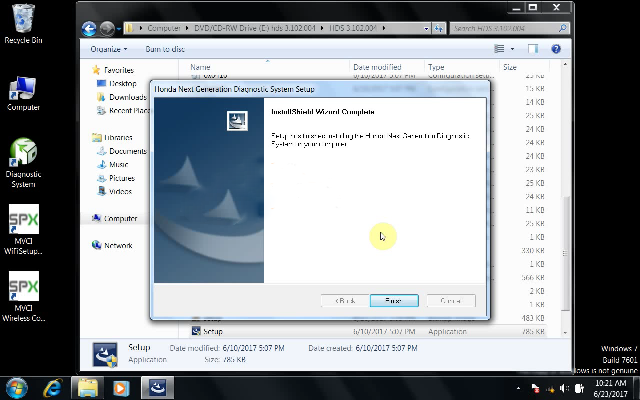Image resolution: width=640 pixels, height=400 pixels.
Task: Click the search magnifier icon
Action: tap(562, 28)
